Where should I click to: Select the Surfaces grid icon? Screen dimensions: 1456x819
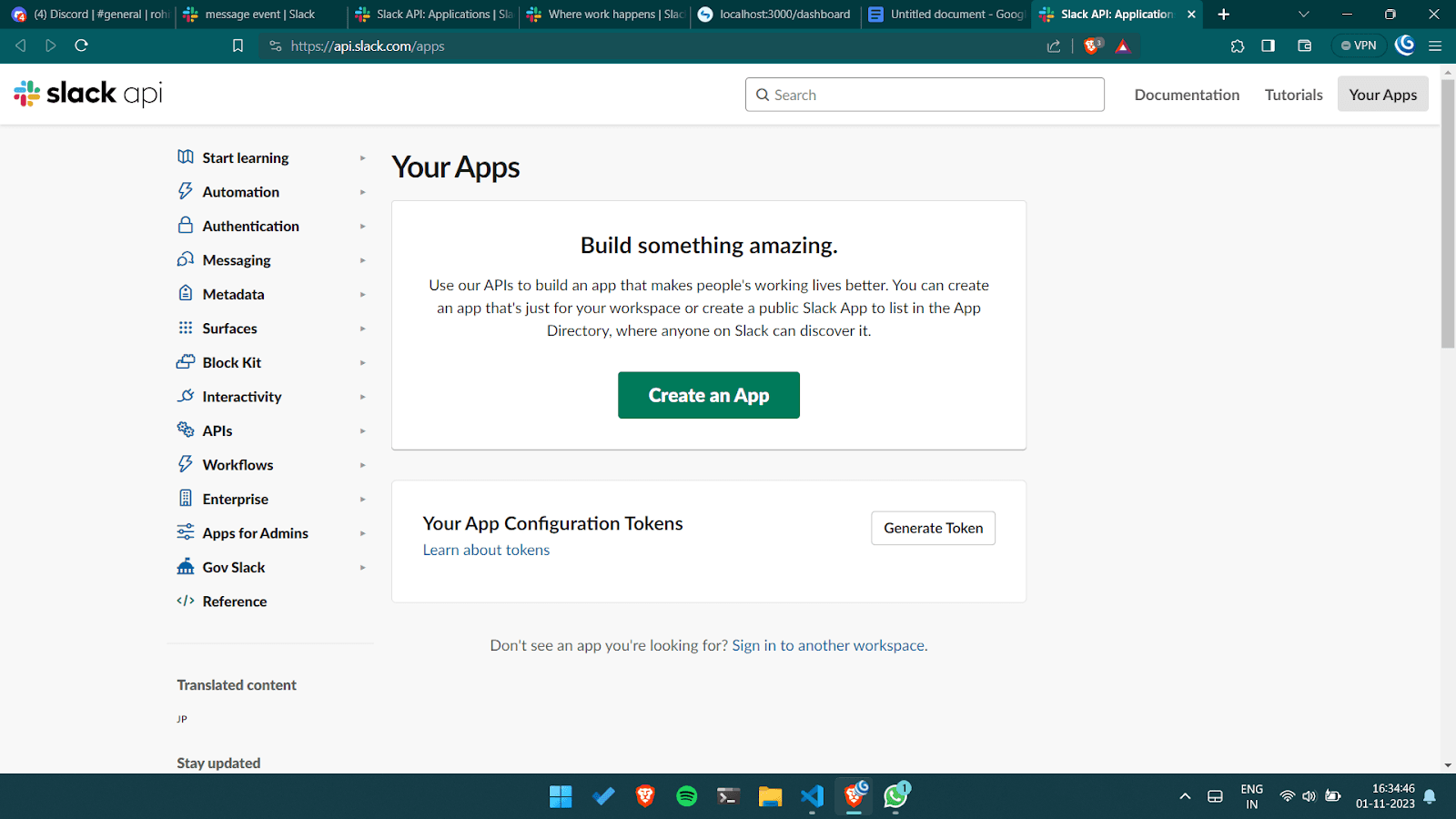pos(186,328)
